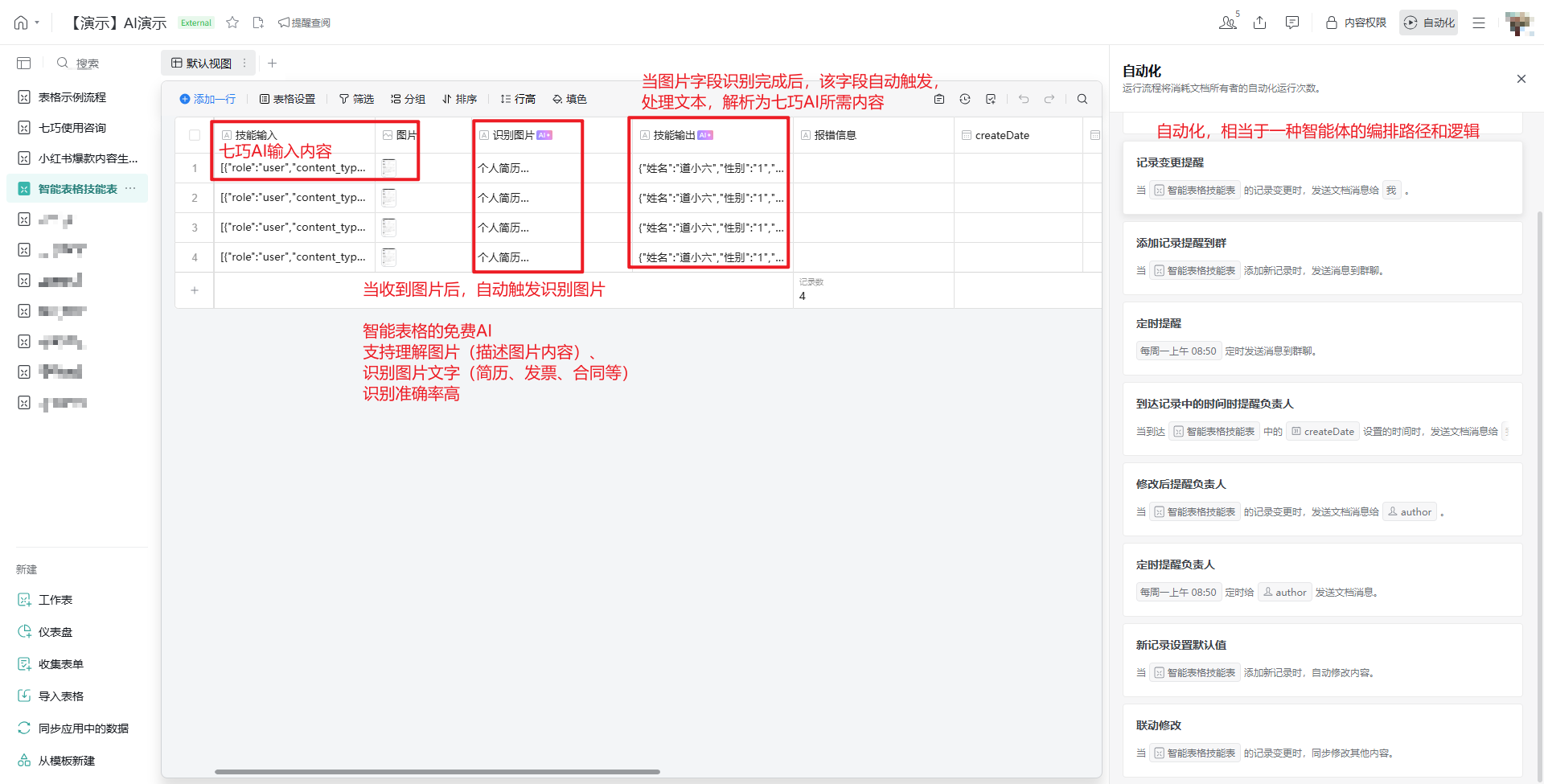The width and height of the screenshot is (1544, 784).
Task: Close the 自动化 panel
Action: (x=1521, y=79)
